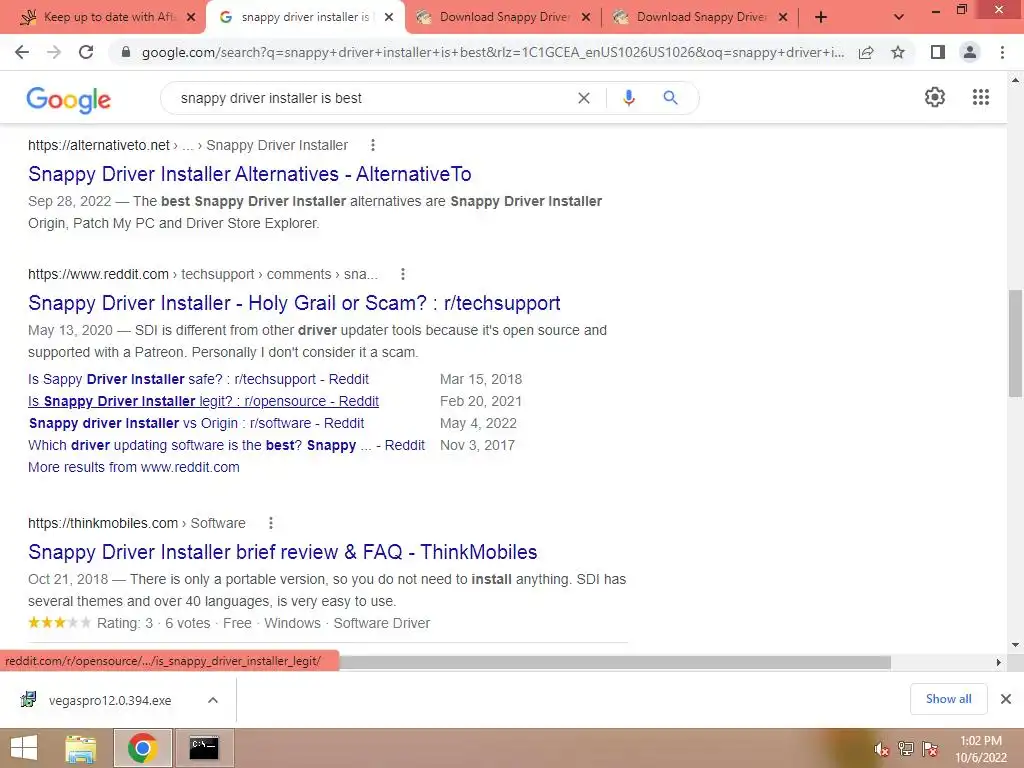Open the tab search dropdown chevron
This screenshot has height=768, width=1024.
click(x=899, y=18)
